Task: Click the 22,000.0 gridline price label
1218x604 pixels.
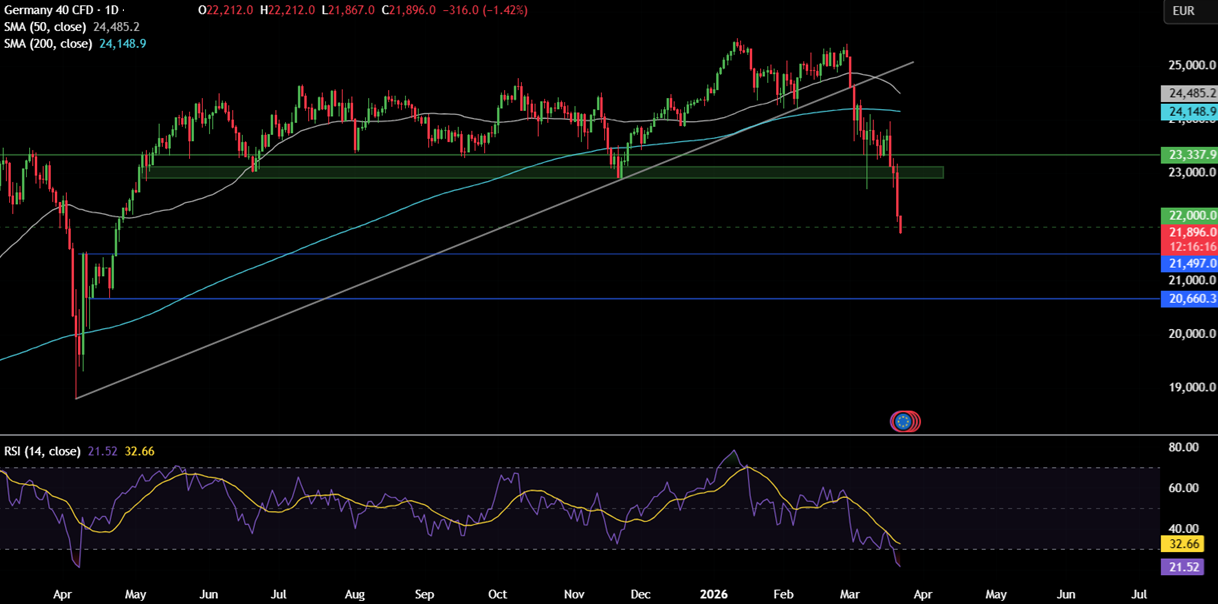Action: (1190, 215)
